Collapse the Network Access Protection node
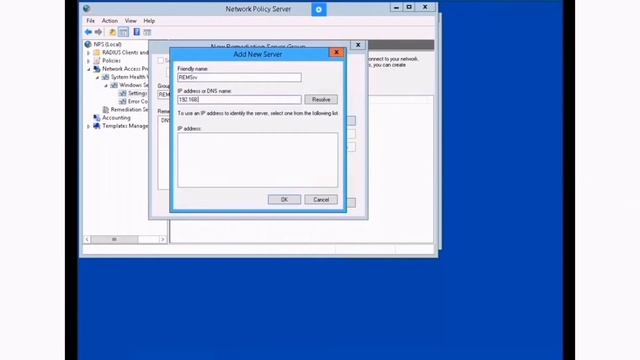Viewport: 640px width, 360px height. click(89, 69)
